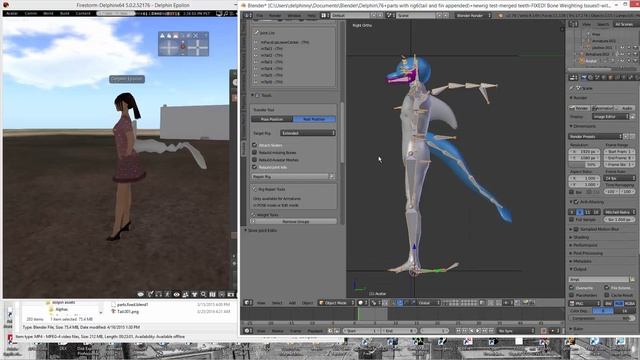Open PNG file format dropdown
Image resolution: width=640 pixels, height=360 pixels.
pos(585,304)
